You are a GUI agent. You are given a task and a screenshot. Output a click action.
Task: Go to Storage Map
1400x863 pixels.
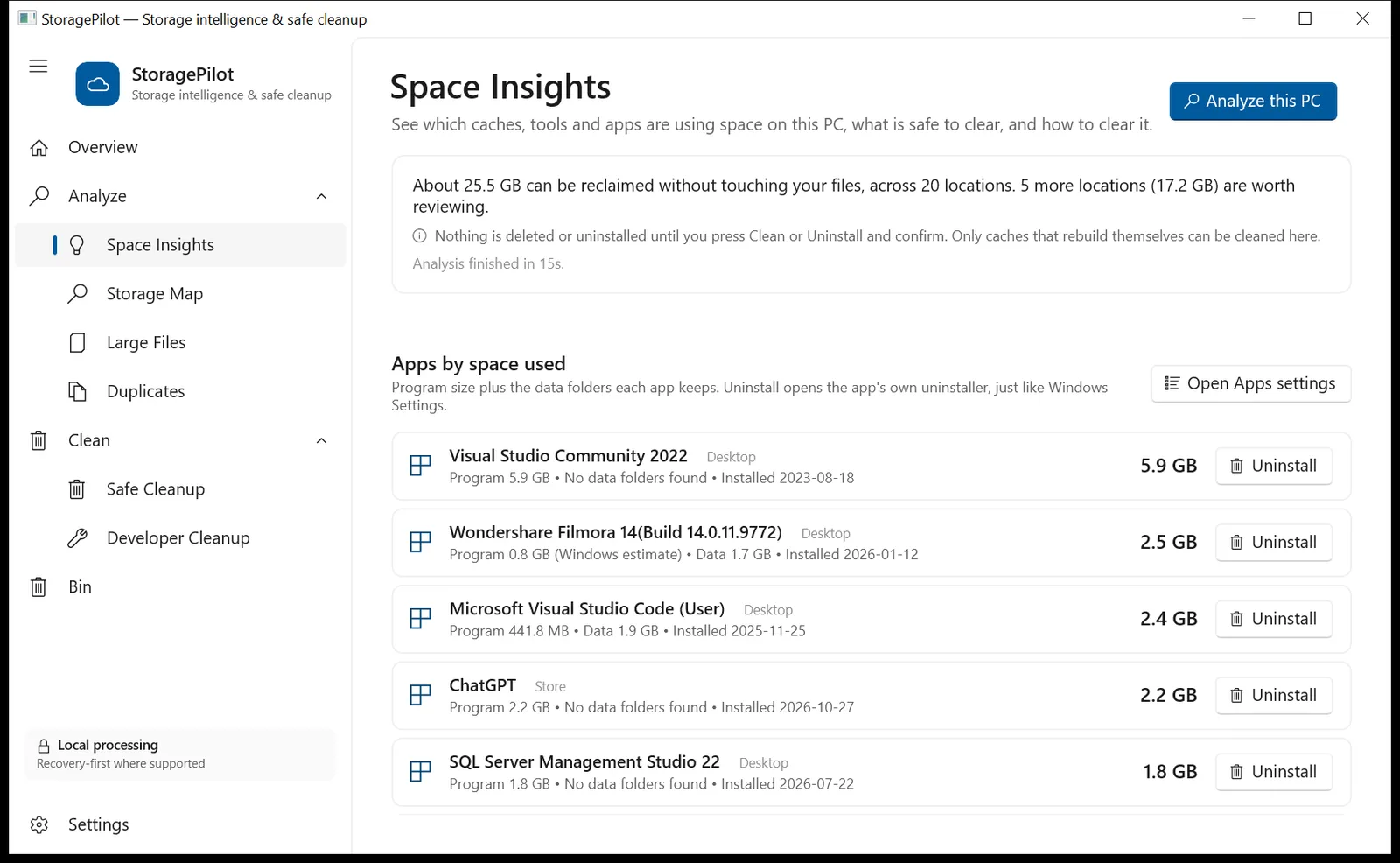click(x=180, y=294)
